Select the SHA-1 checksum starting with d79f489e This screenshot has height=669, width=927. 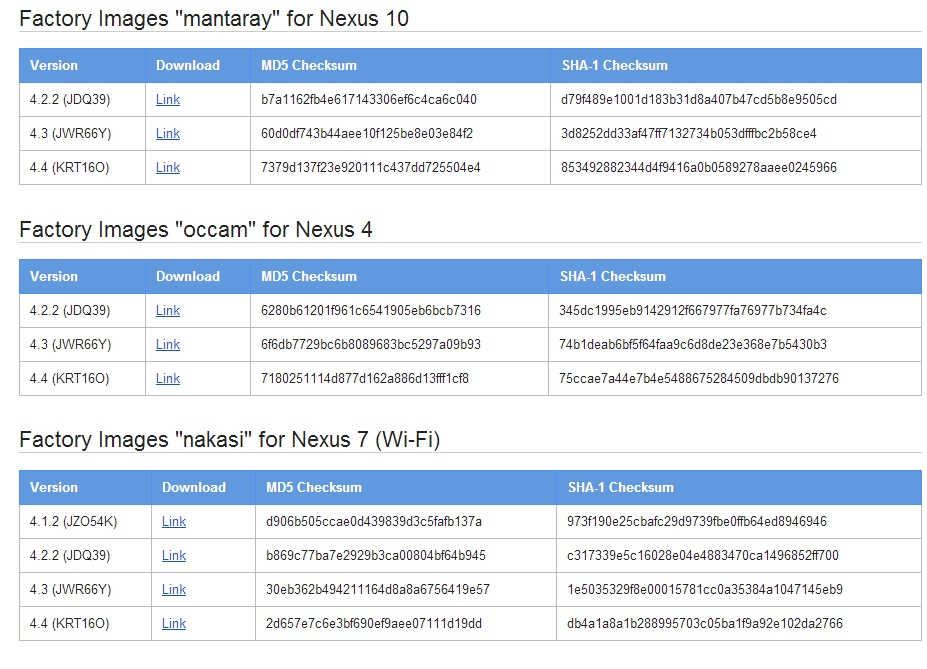point(699,99)
